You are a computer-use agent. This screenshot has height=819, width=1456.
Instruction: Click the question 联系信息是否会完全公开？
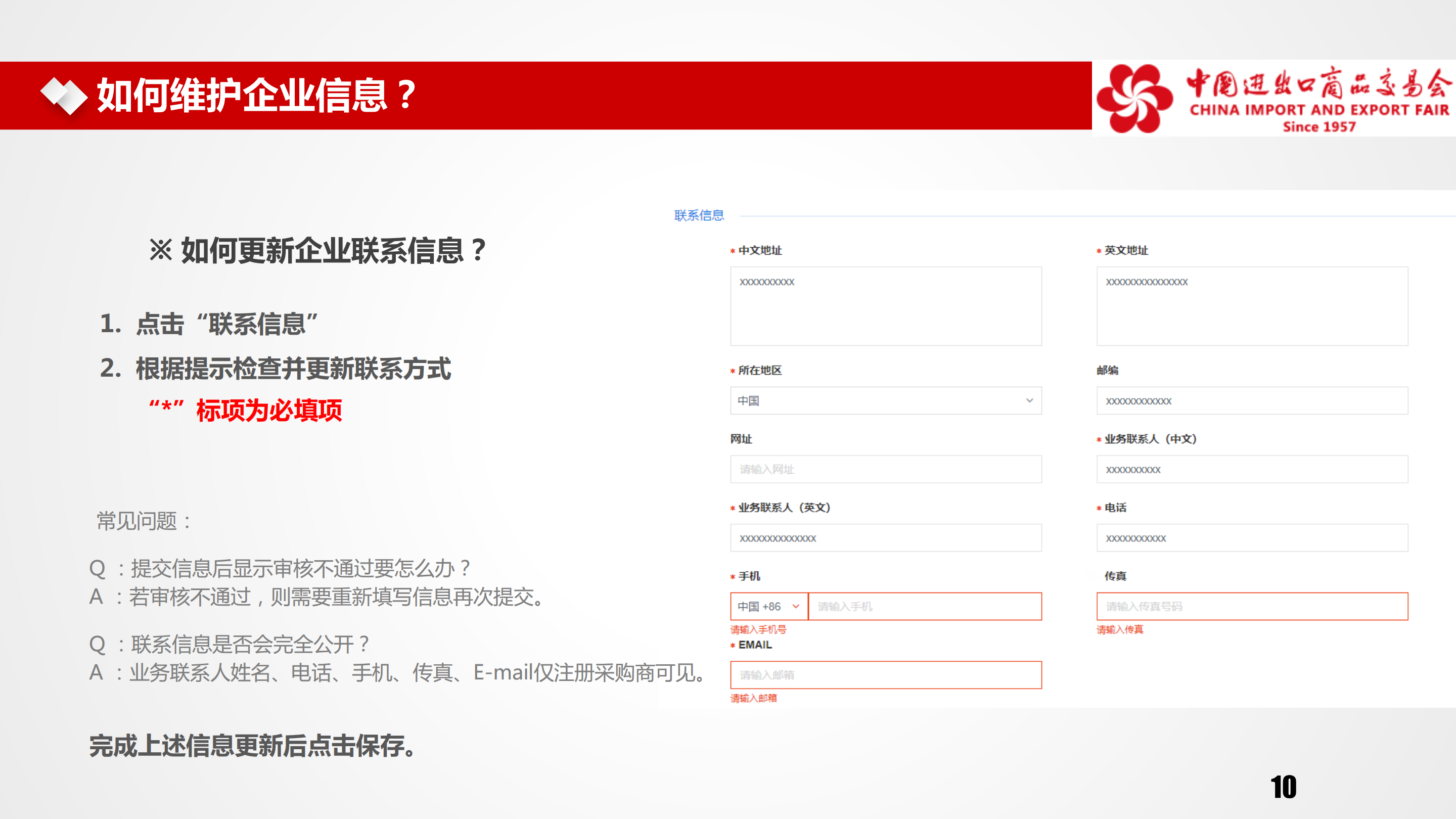tap(250, 644)
